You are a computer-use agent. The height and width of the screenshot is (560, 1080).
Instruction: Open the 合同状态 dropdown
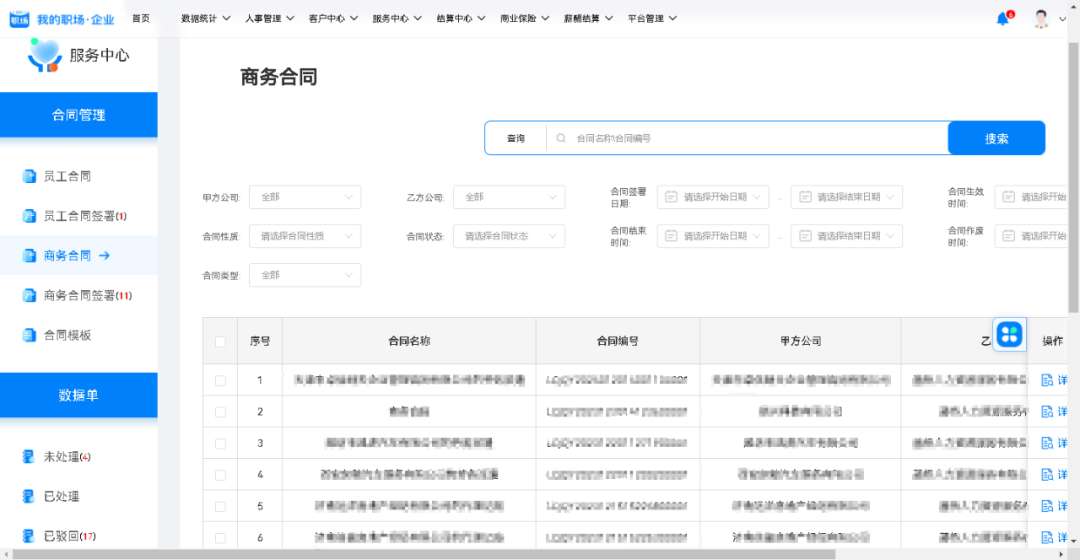click(x=509, y=236)
